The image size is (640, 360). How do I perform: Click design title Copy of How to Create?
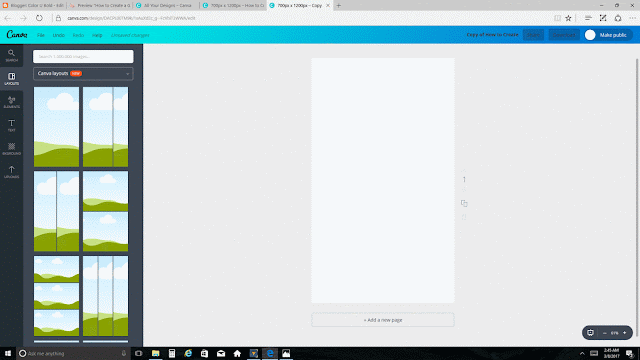point(492,35)
